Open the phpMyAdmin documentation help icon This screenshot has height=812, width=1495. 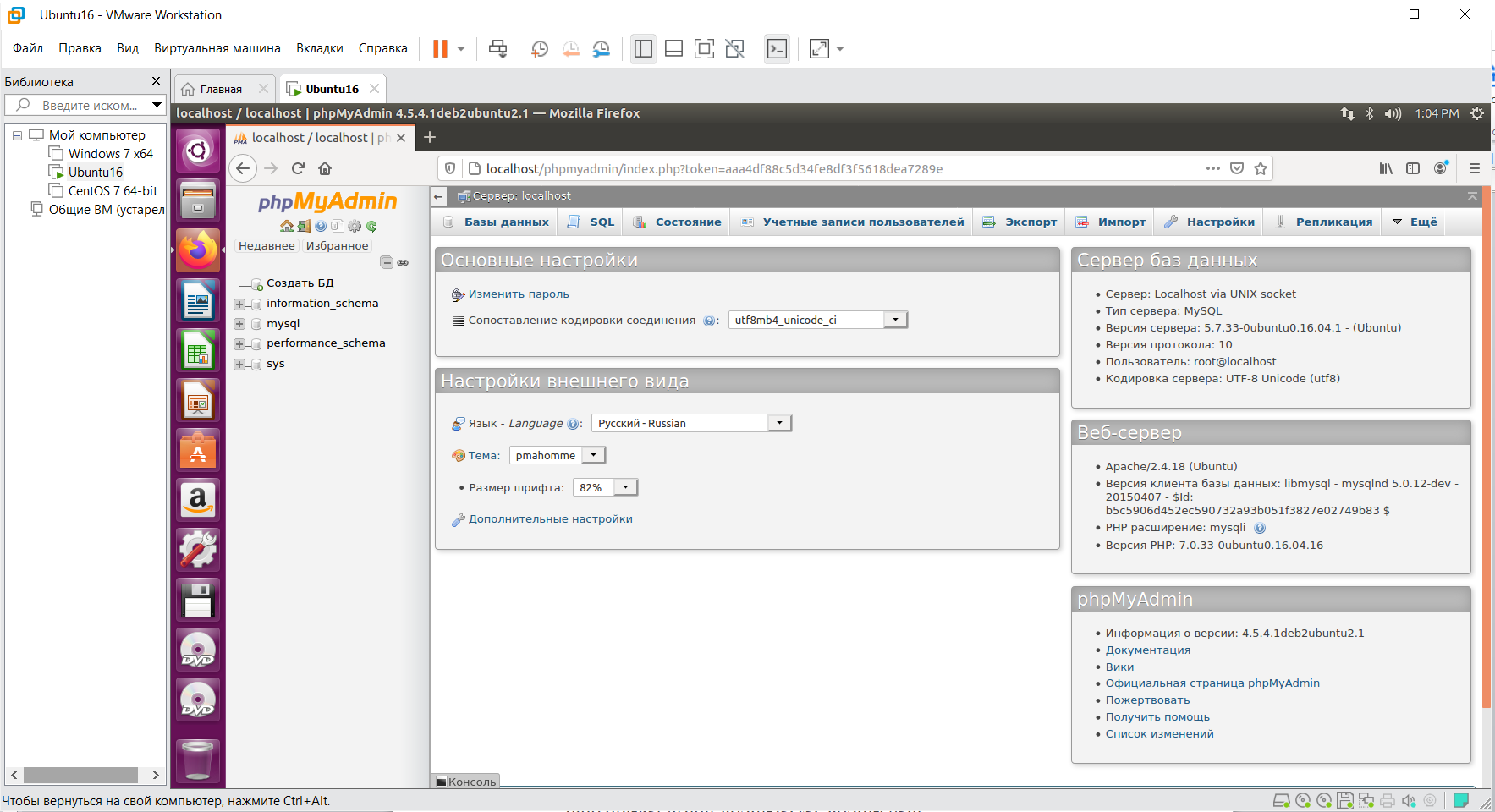[321, 226]
